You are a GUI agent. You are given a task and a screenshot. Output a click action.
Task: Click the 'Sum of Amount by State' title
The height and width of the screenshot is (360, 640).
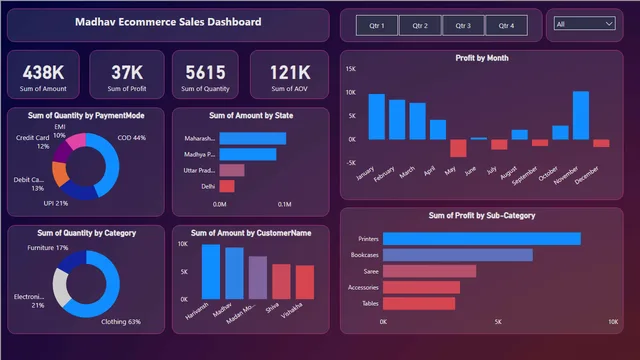pos(251,116)
